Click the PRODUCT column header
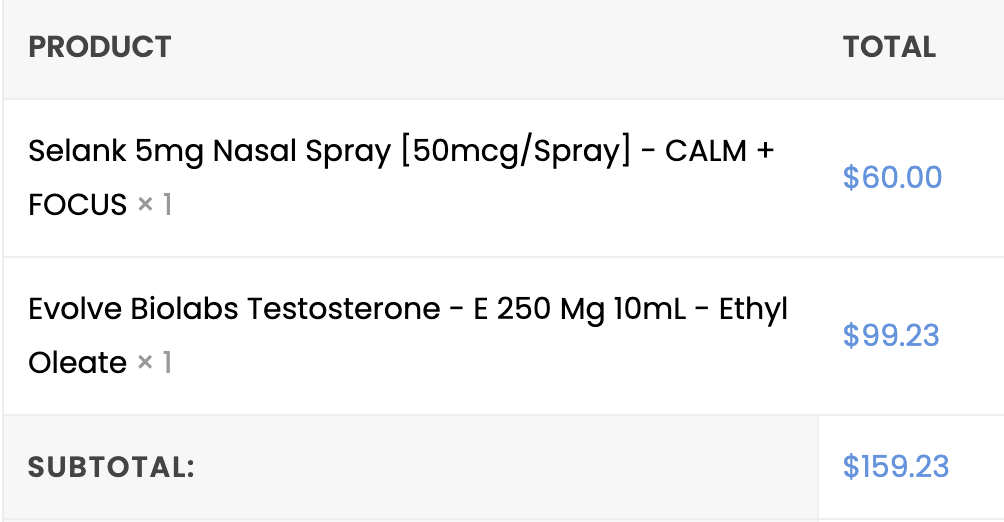The image size is (1004, 522). pyautogui.click(x=100, y=47)
